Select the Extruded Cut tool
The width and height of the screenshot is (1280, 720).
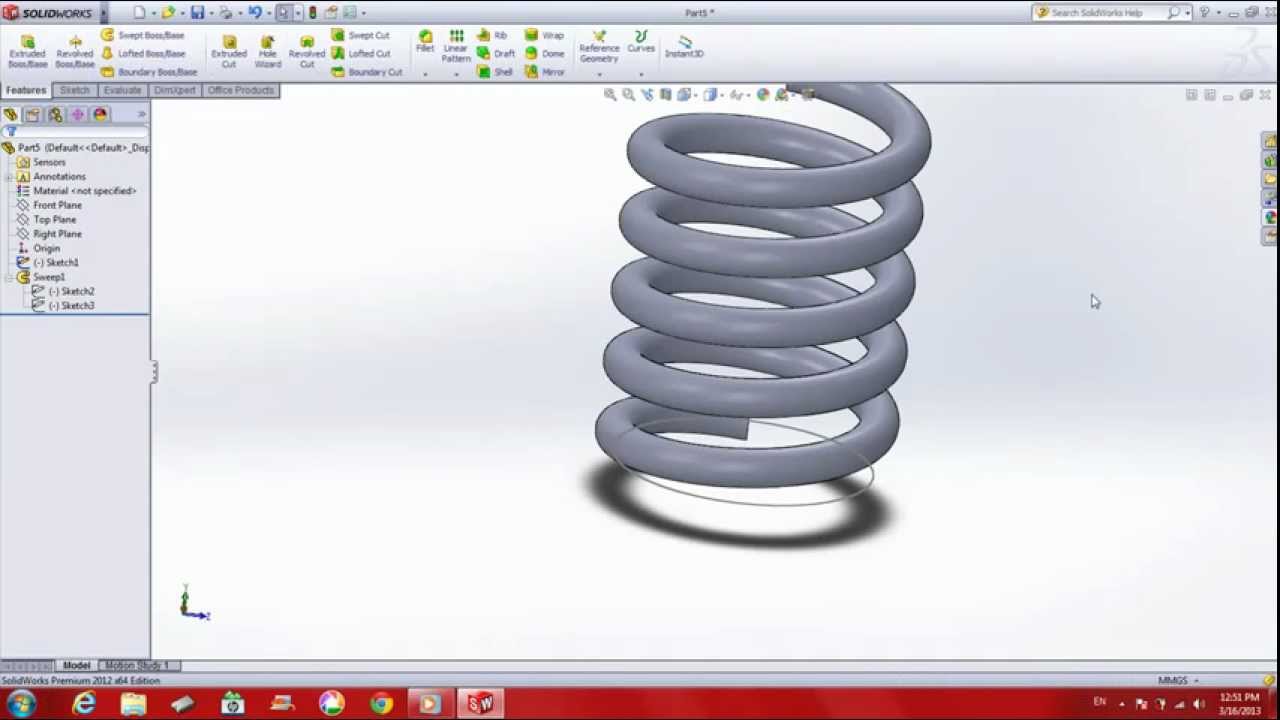(x=229, y=51)
